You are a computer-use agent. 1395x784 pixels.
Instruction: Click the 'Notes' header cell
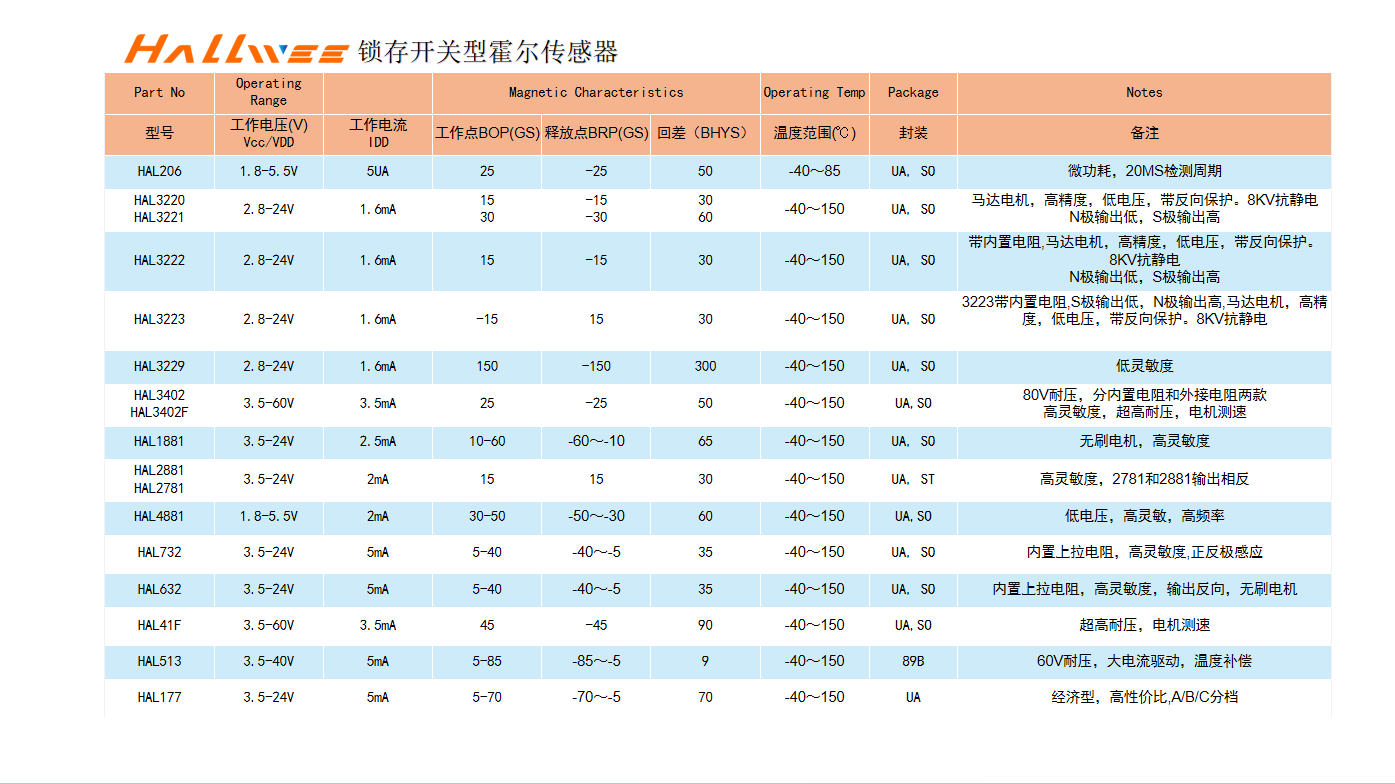[x=1144, y=92]
